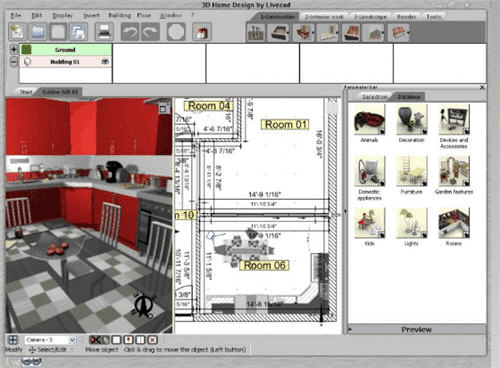Open the ? help menu

(x=192, y=15)
